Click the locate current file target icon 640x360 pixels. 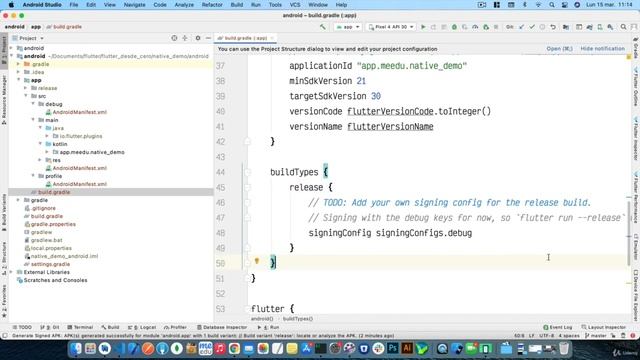click(174, 38)
